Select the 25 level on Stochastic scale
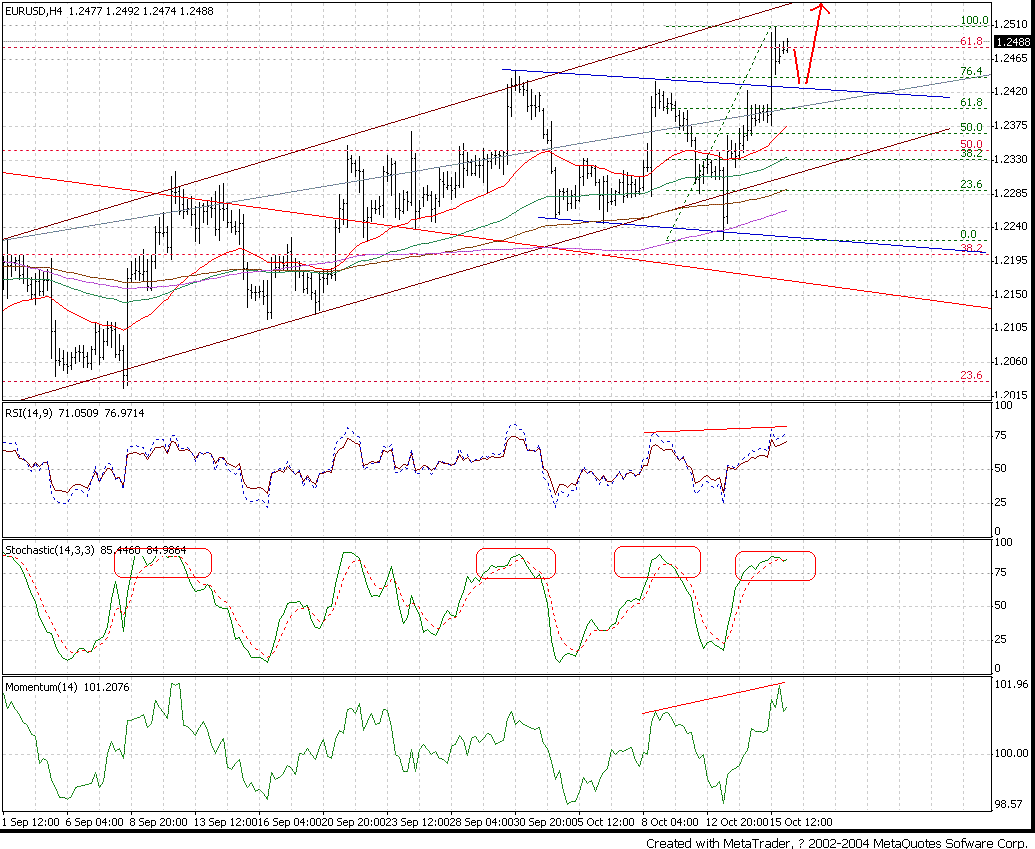 tap(1000, 639)
